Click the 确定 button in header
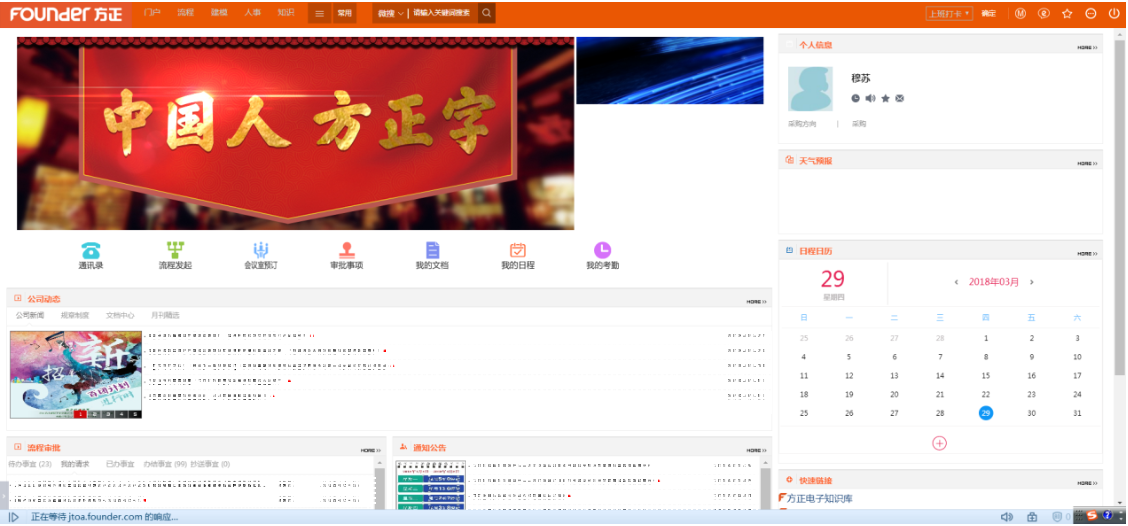Viewport: 1128px width, 526px height. point(989,13)
